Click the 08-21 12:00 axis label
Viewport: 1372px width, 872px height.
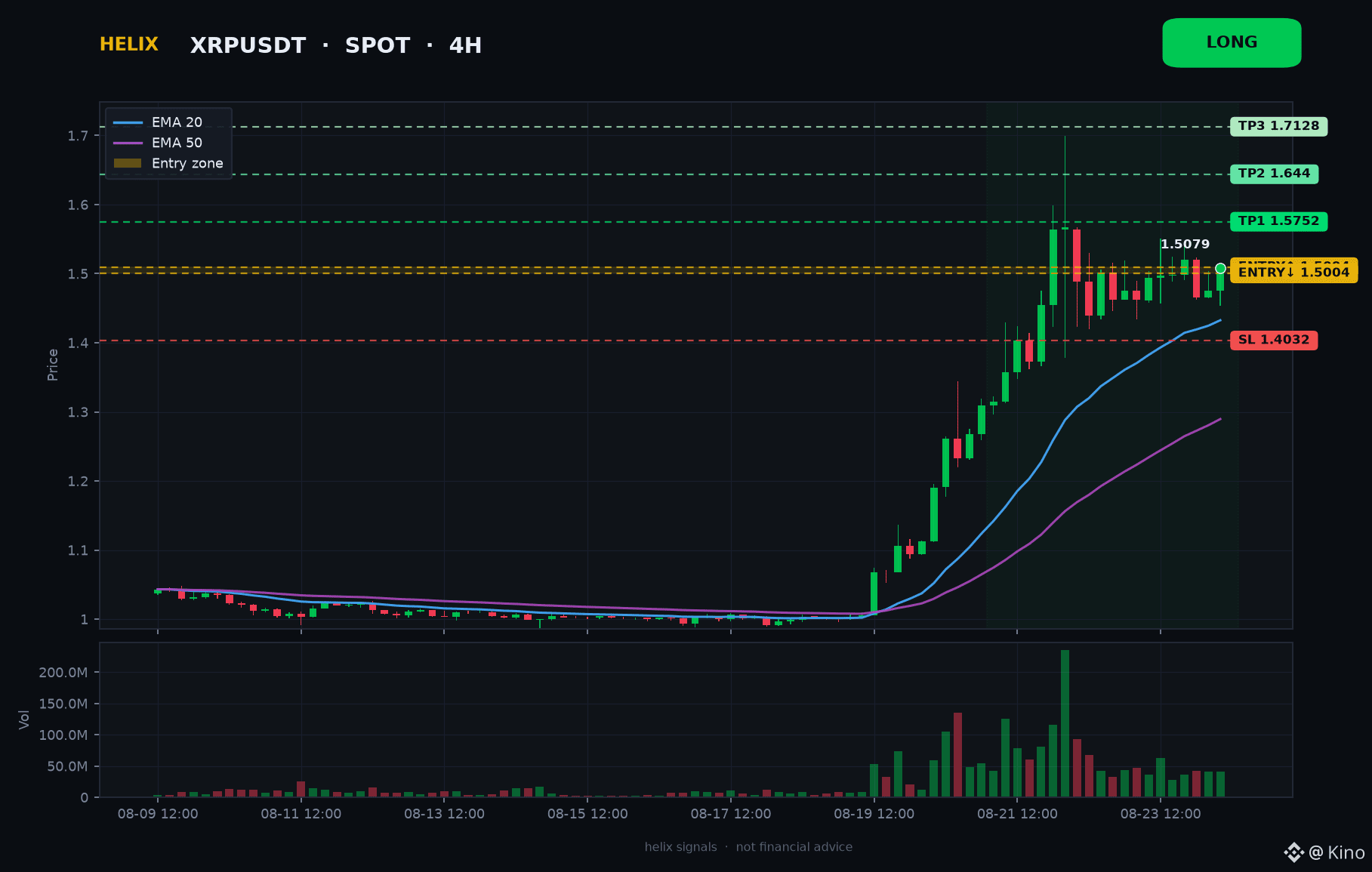[x=1017, y=814]
